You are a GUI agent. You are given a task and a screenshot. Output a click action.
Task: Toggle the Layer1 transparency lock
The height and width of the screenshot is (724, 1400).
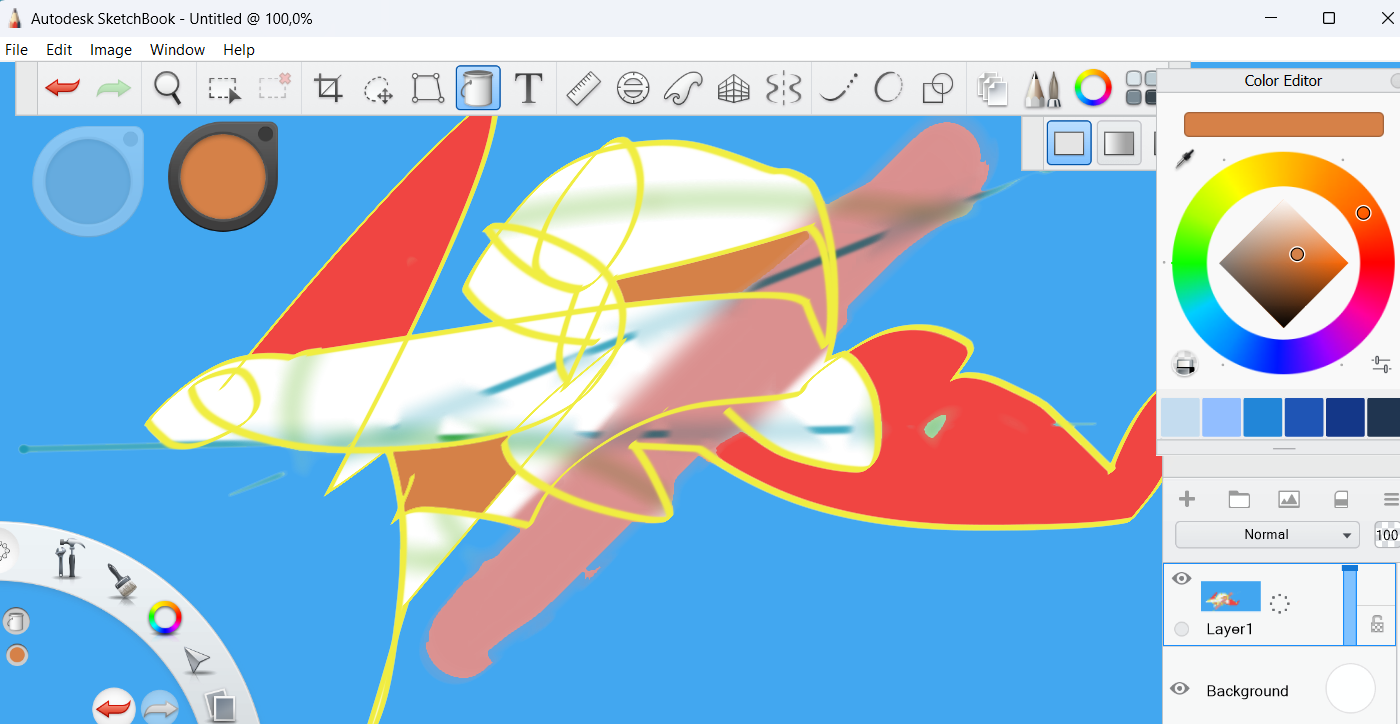pyautogui.click(x=1377, y=624)
